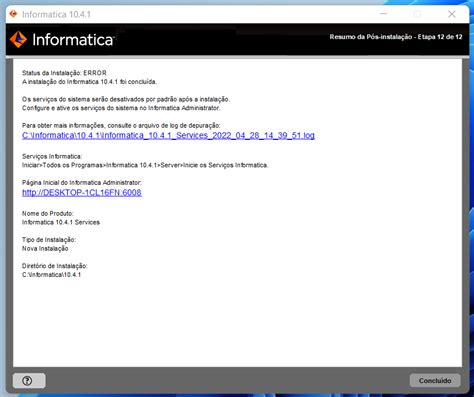Open the Informatica Administrator URL link
This screenshot has height=397, width=474.
(x=82, y=193)
